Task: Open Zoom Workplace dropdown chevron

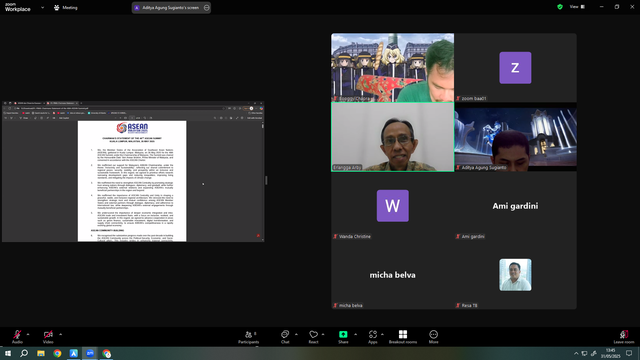Action: click(x=42, y=7)
